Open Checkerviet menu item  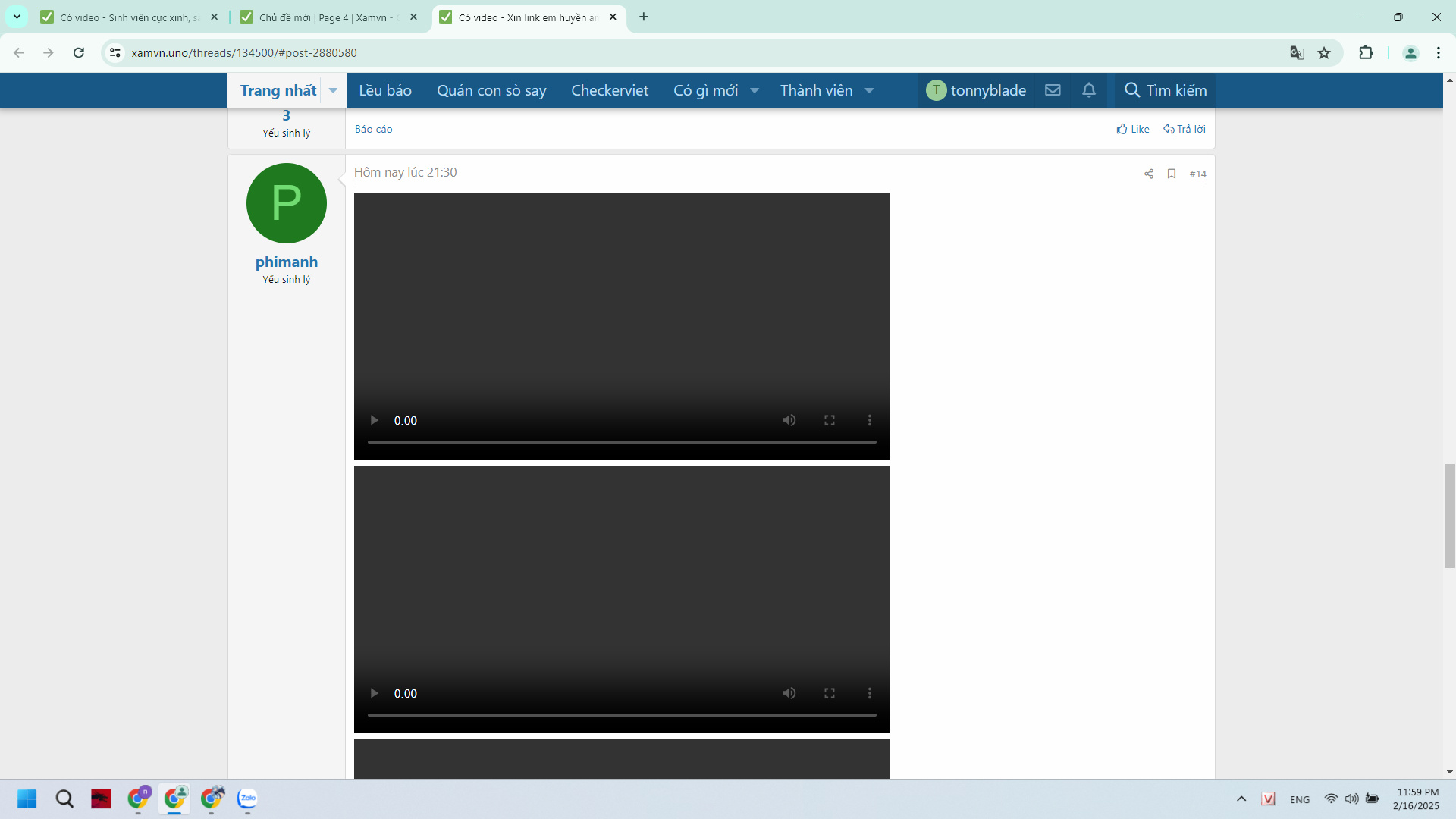pyautogui.click(x=610, y=90)
